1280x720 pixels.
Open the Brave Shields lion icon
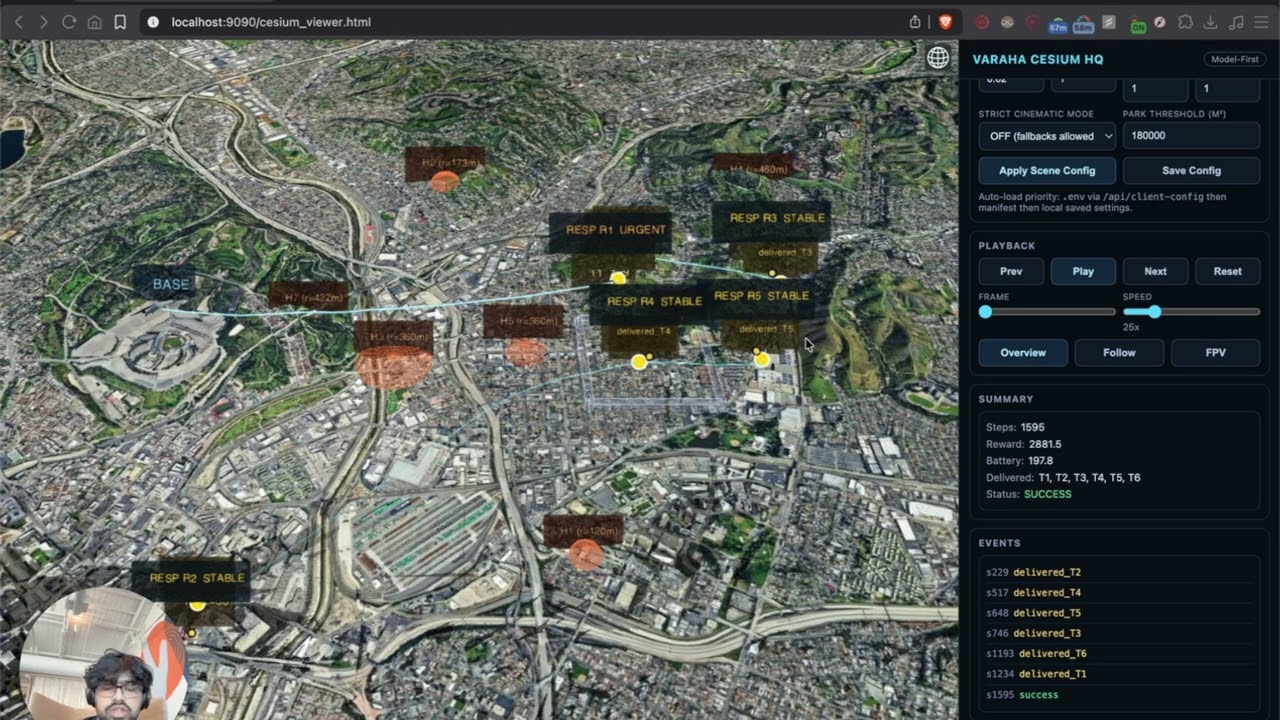(x=945, y=21)
